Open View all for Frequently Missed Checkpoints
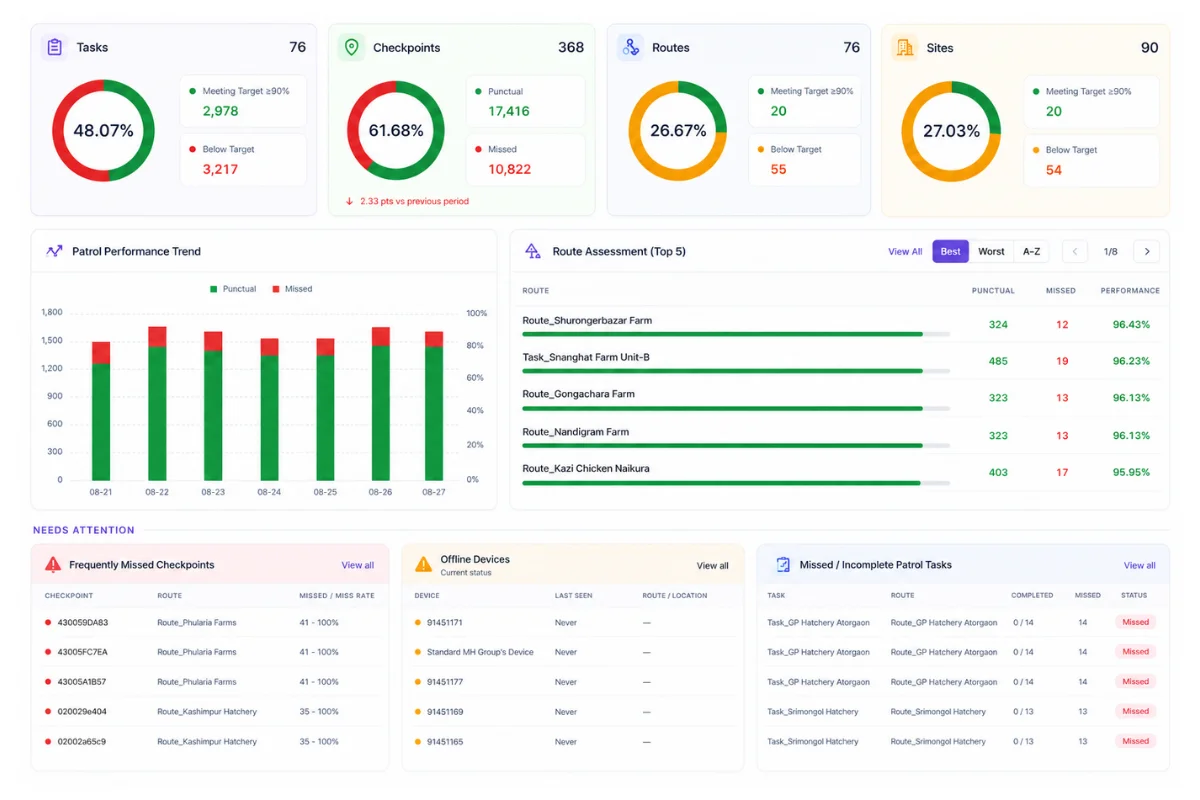Image resolution: width=1200 pixels, height=800 pixels. pyautogui.click(x=358, y=565)
